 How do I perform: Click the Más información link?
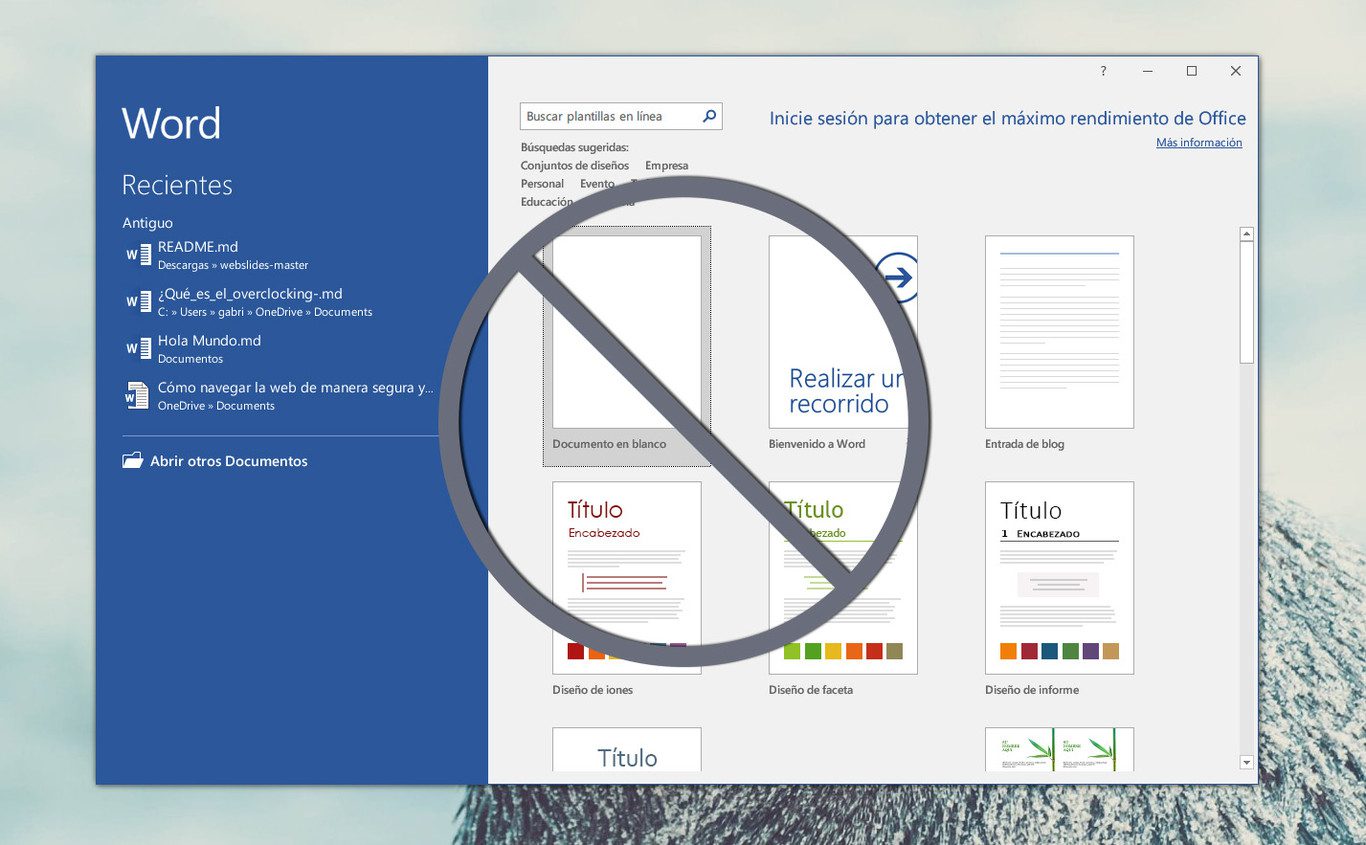click(1199, 142)
